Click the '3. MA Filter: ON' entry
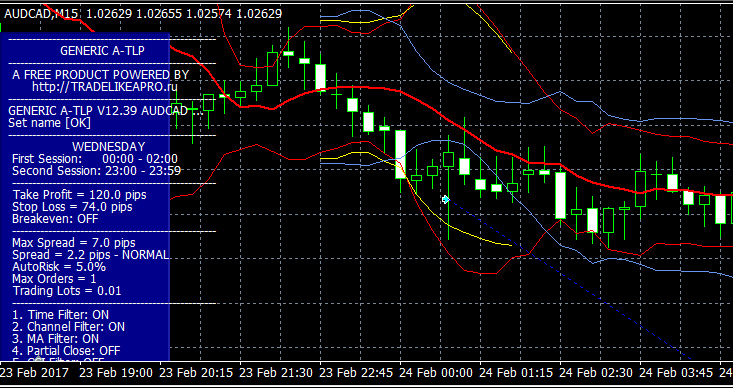Viewport: 733px width, 388px height. coord(56,338)
